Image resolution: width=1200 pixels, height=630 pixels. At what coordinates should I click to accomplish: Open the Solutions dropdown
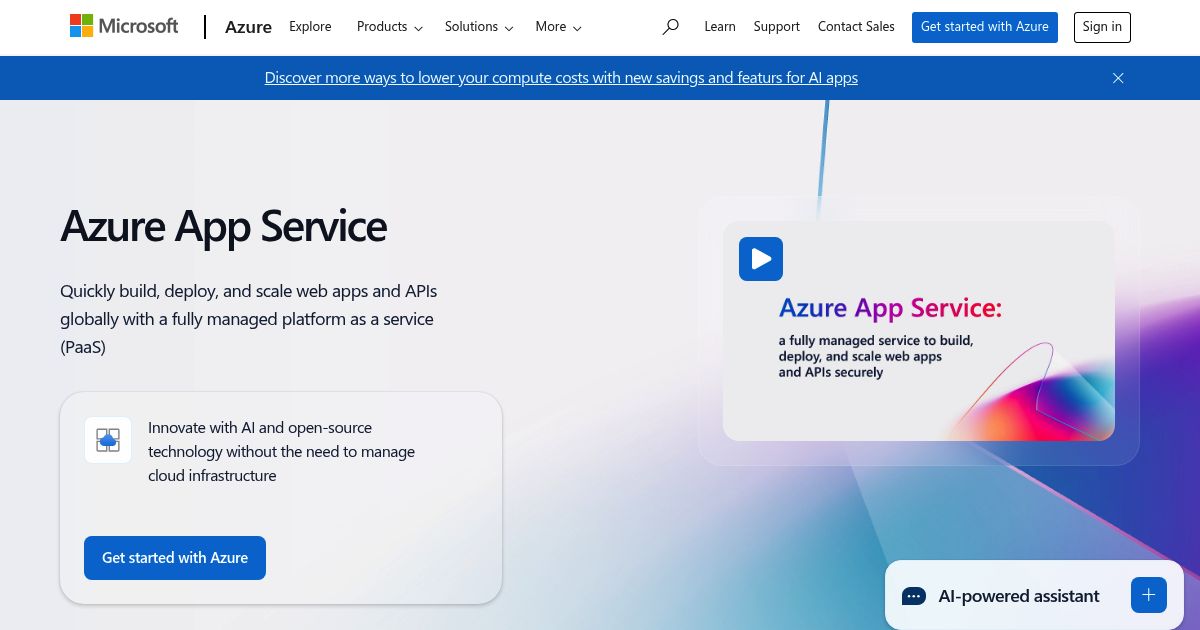[478, 27]
